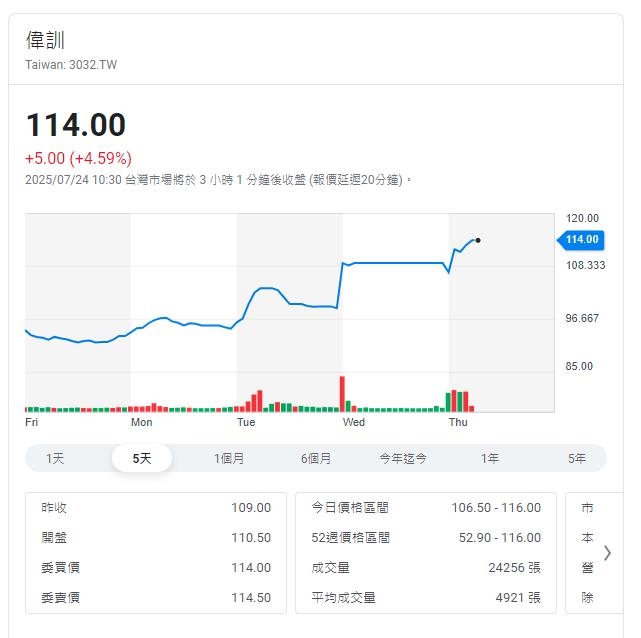The image size is (641, 638).
Task: Expand next stats card with right chevron
Action: tap(607, 552)
